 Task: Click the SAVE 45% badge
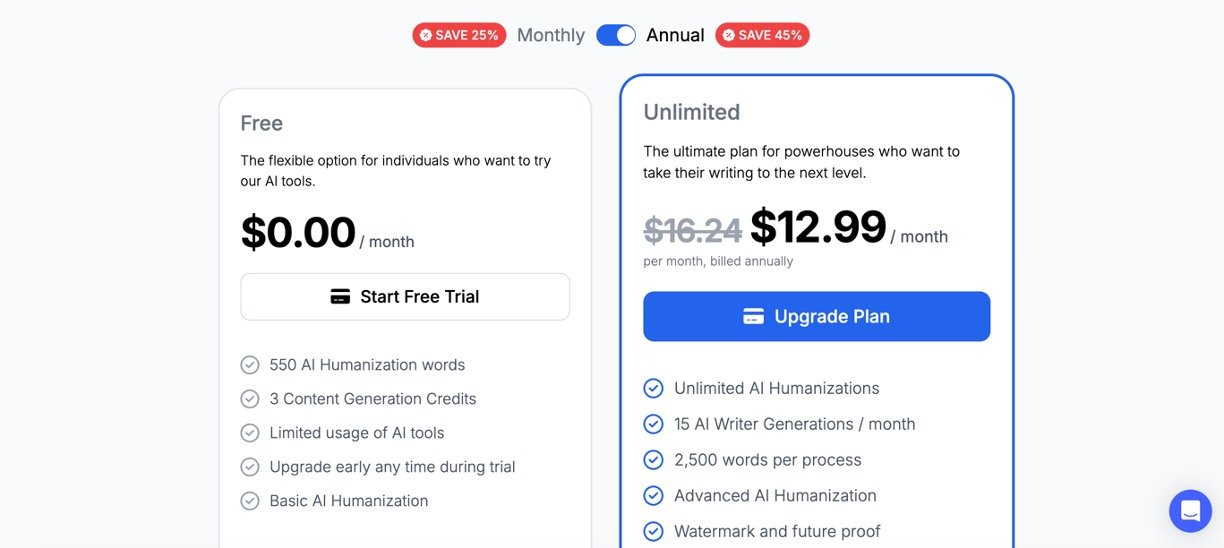[x=762, y=35]
